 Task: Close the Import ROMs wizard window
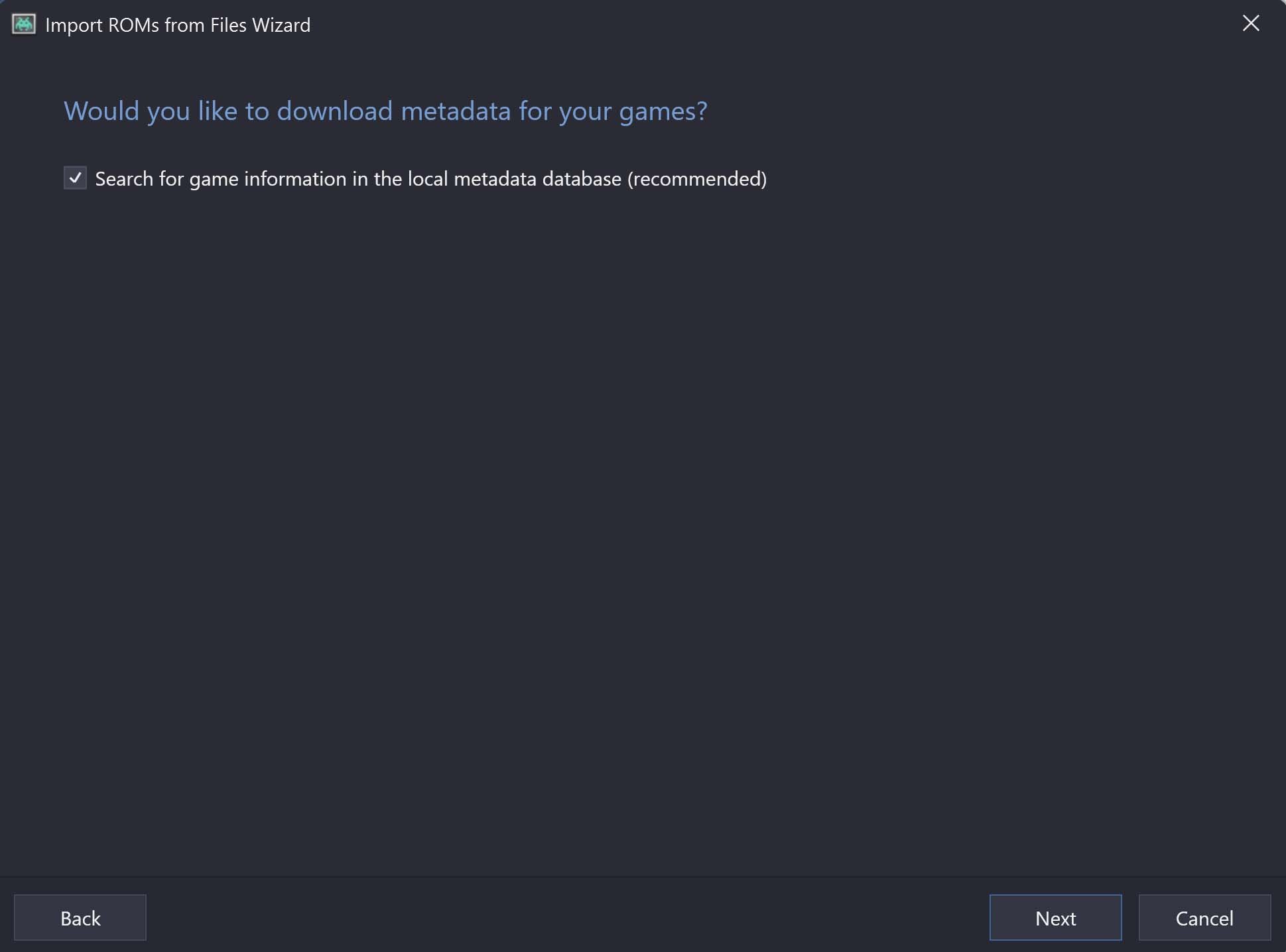pyautogui.click(x=1250, y=23)
